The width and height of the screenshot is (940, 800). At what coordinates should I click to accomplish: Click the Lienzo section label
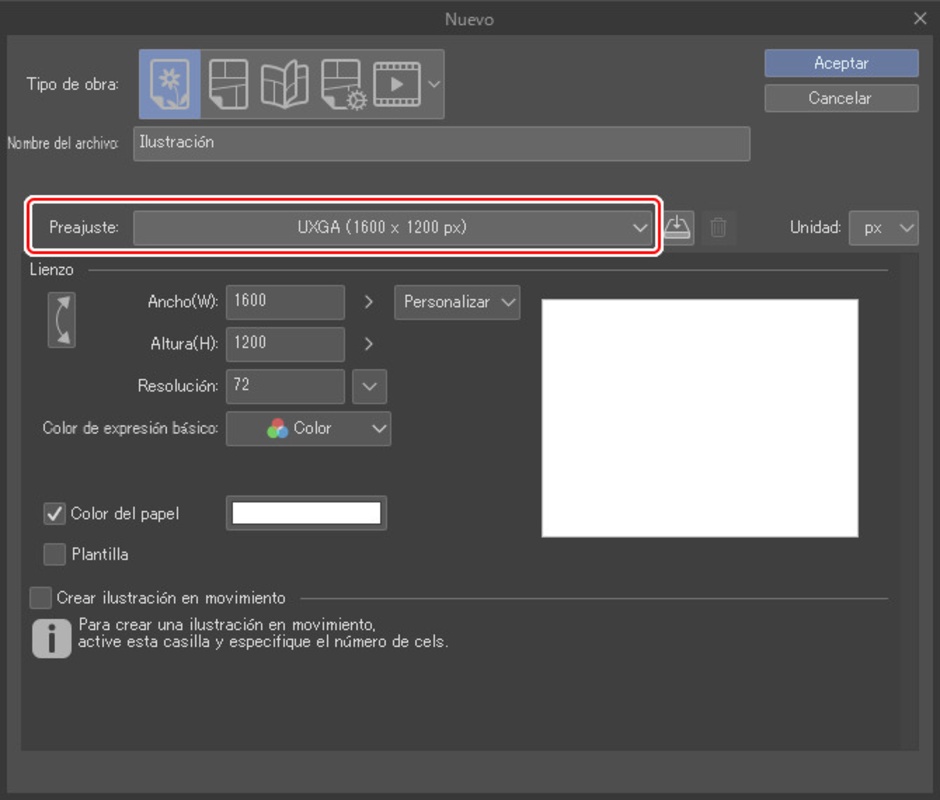[x=52, y=270]
